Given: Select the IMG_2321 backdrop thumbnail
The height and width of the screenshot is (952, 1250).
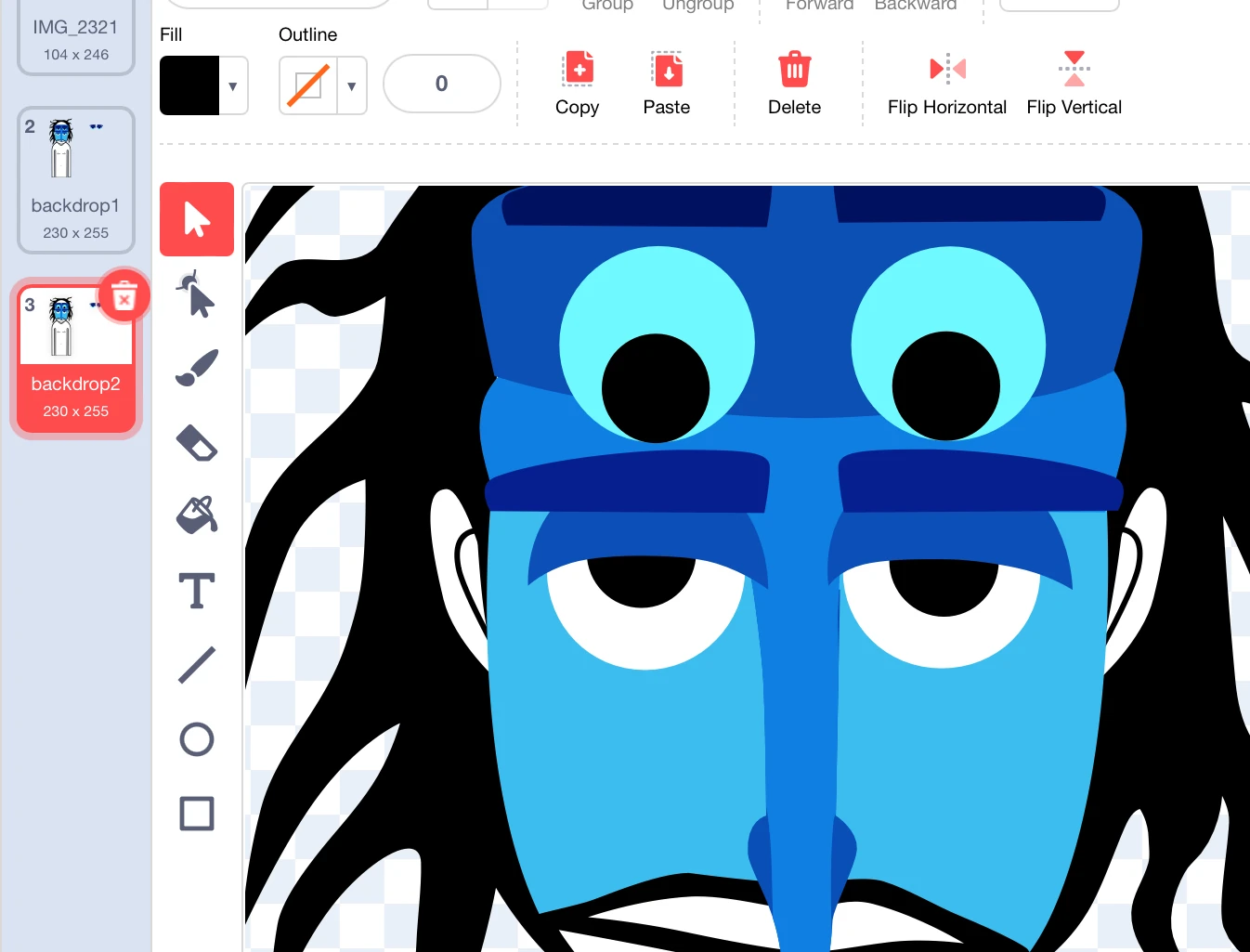Looking at the screenshot, I should pos(76,37).
